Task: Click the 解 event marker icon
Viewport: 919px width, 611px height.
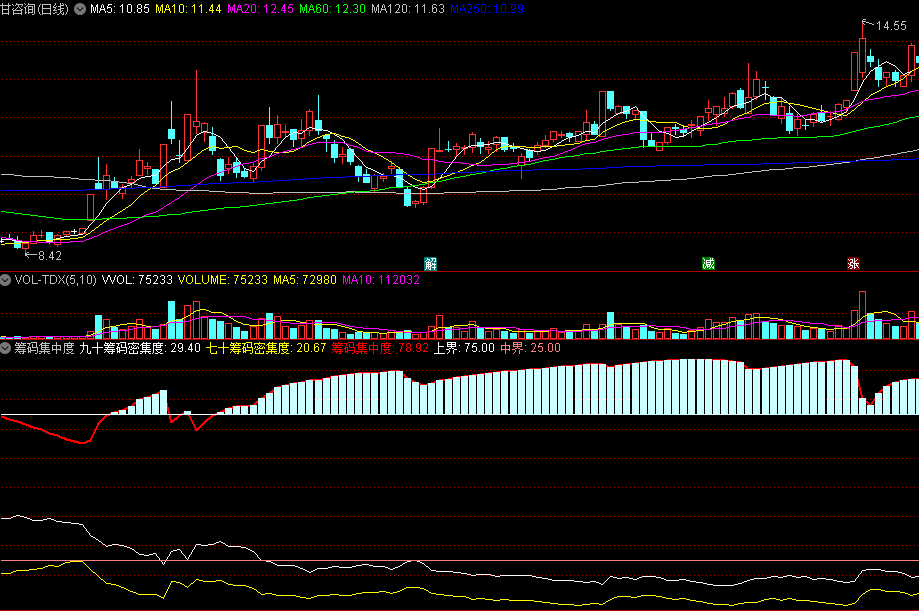Action: click(430, 264)
